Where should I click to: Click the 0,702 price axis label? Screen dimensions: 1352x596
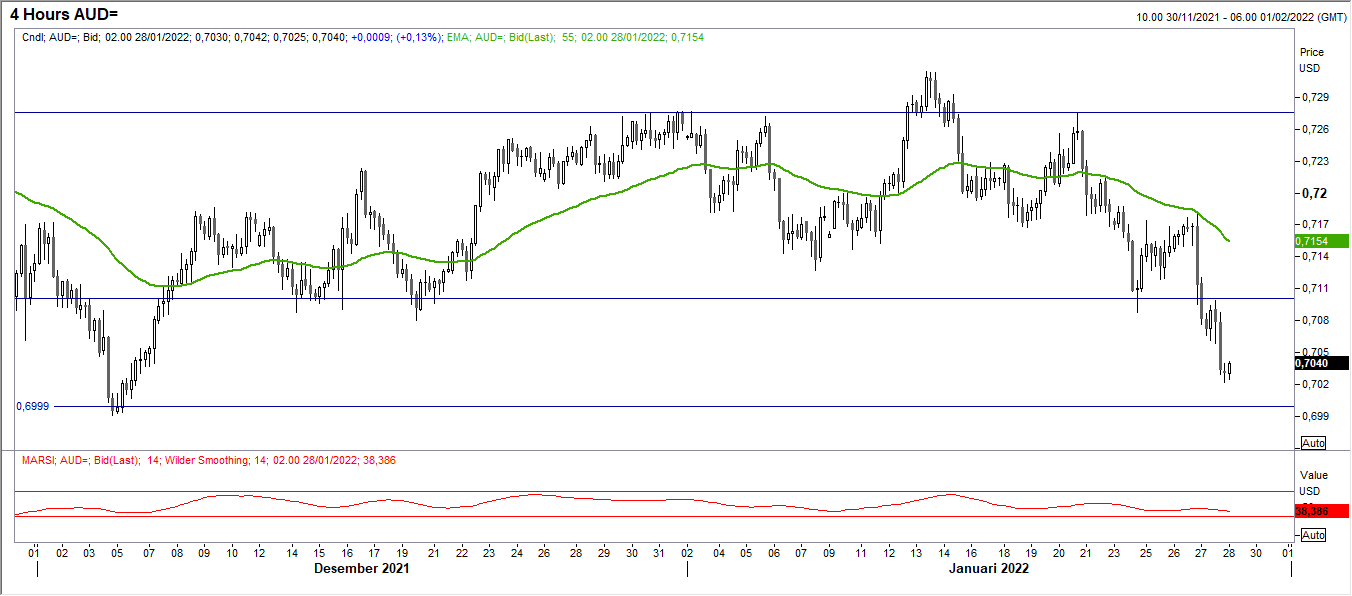coord(1315,384)
